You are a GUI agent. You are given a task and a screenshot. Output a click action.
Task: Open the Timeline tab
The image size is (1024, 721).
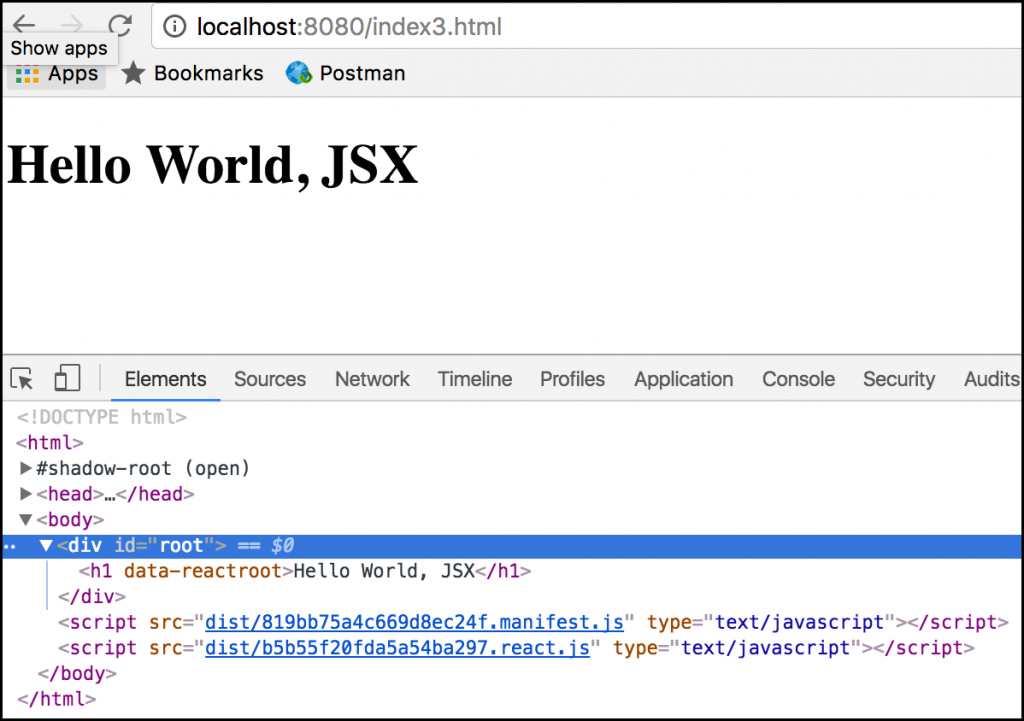click(475, 379)
